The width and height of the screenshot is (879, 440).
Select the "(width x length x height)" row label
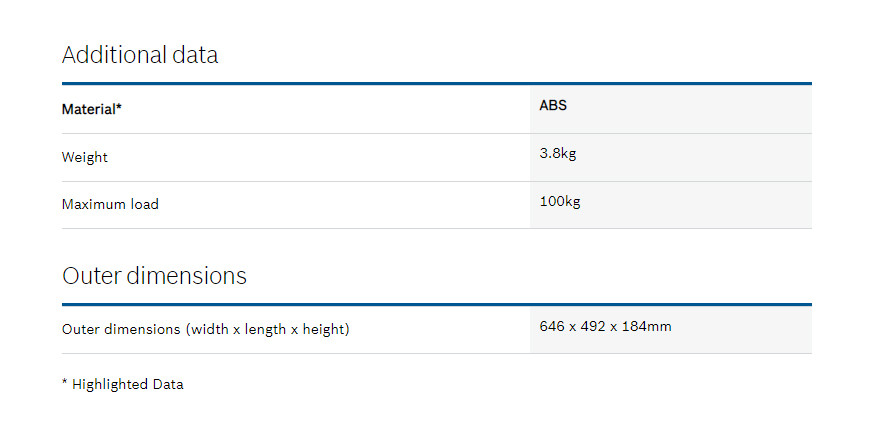tap(267, 329)
